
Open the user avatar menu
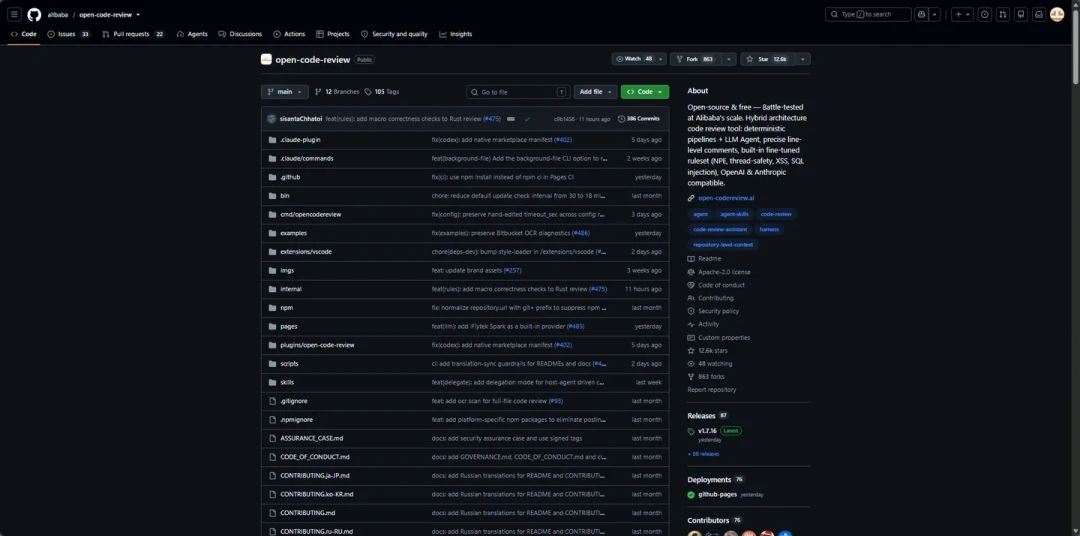[1057, 14]
